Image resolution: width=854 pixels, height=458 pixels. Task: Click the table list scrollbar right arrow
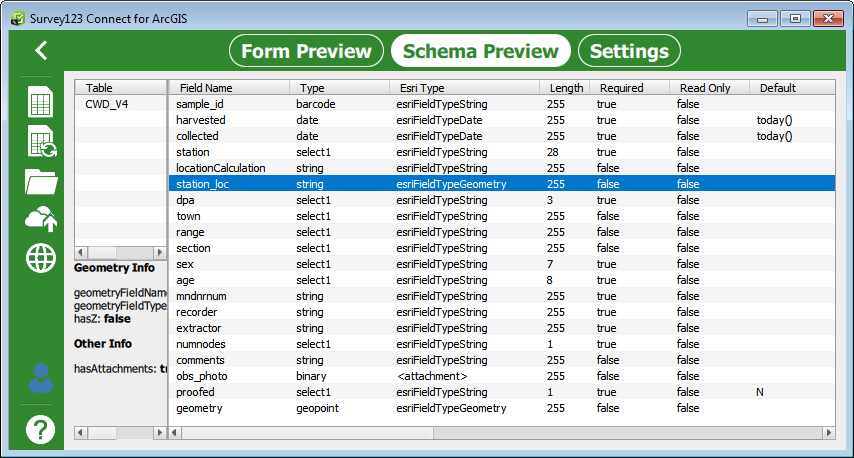160,253
